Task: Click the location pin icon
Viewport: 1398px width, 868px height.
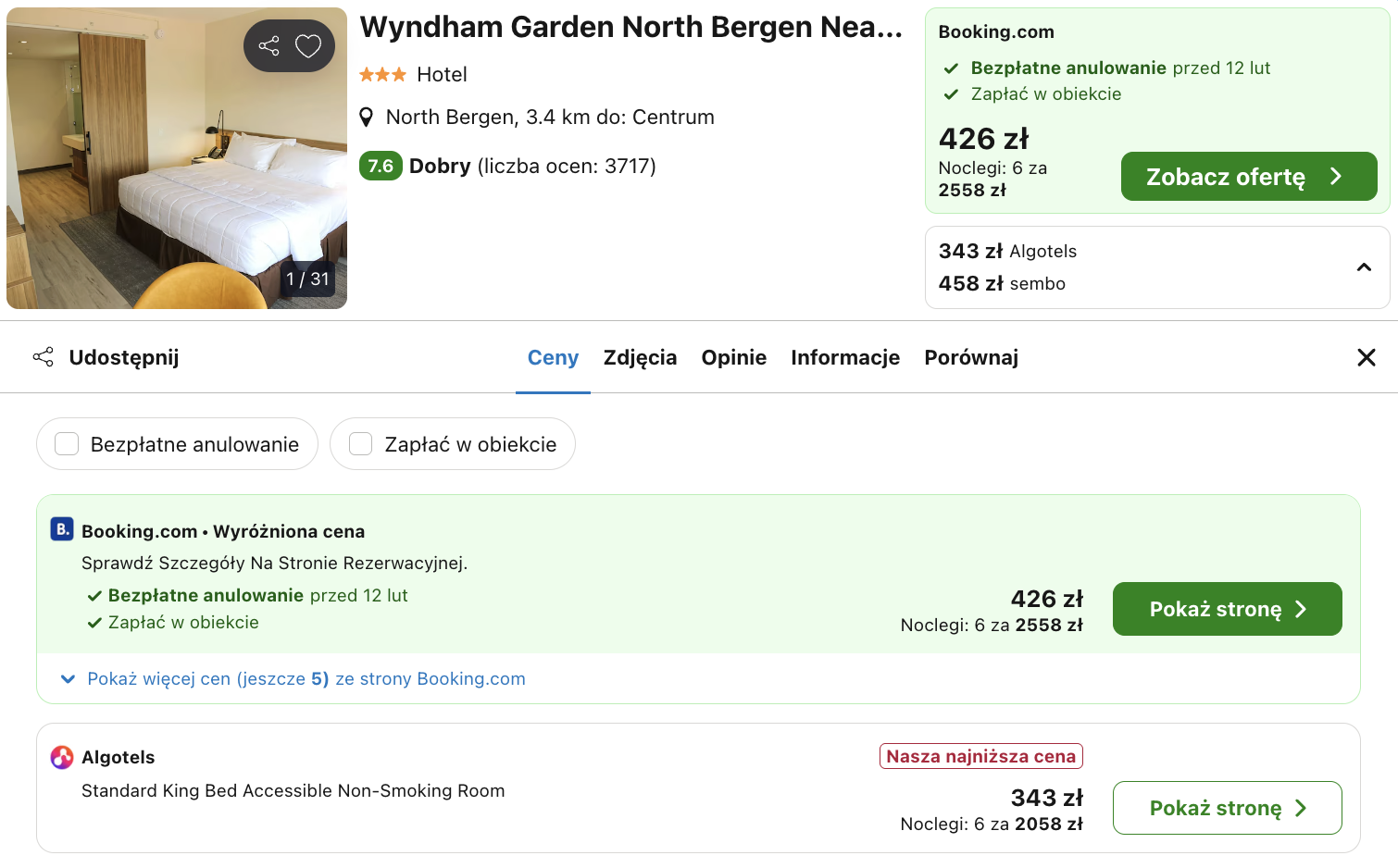Action: (x=367, y=118)
